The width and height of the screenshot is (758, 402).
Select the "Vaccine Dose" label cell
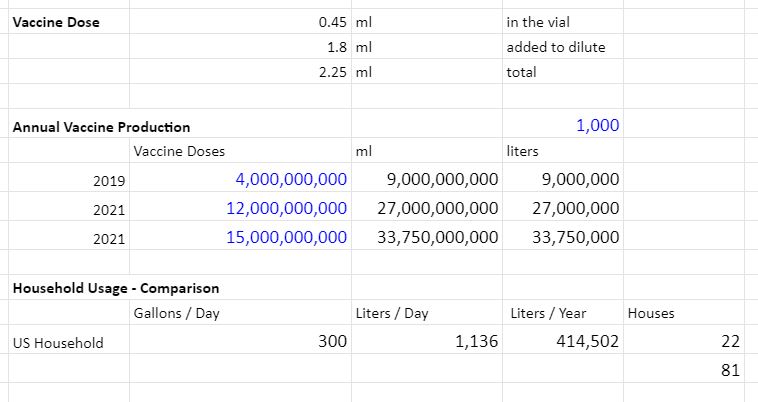coord(56,22)
